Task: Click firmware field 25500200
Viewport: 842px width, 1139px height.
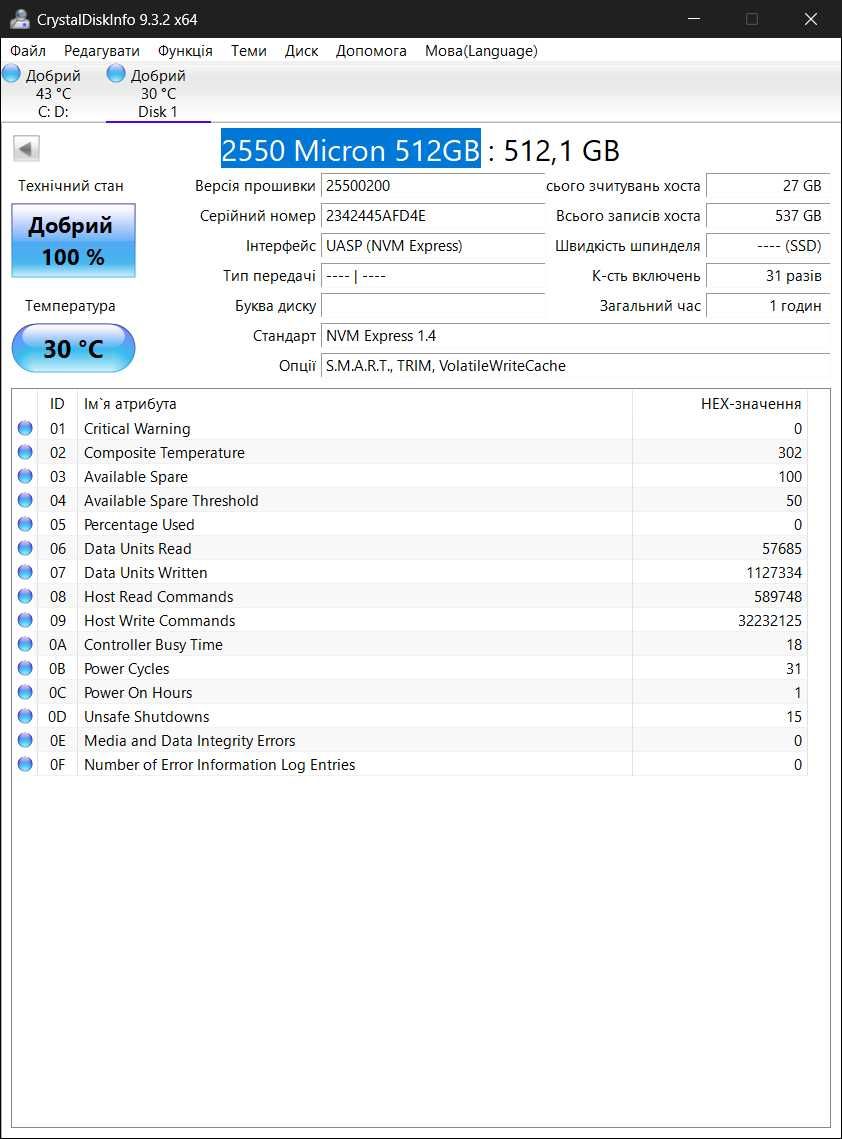Action: (432, 186)
